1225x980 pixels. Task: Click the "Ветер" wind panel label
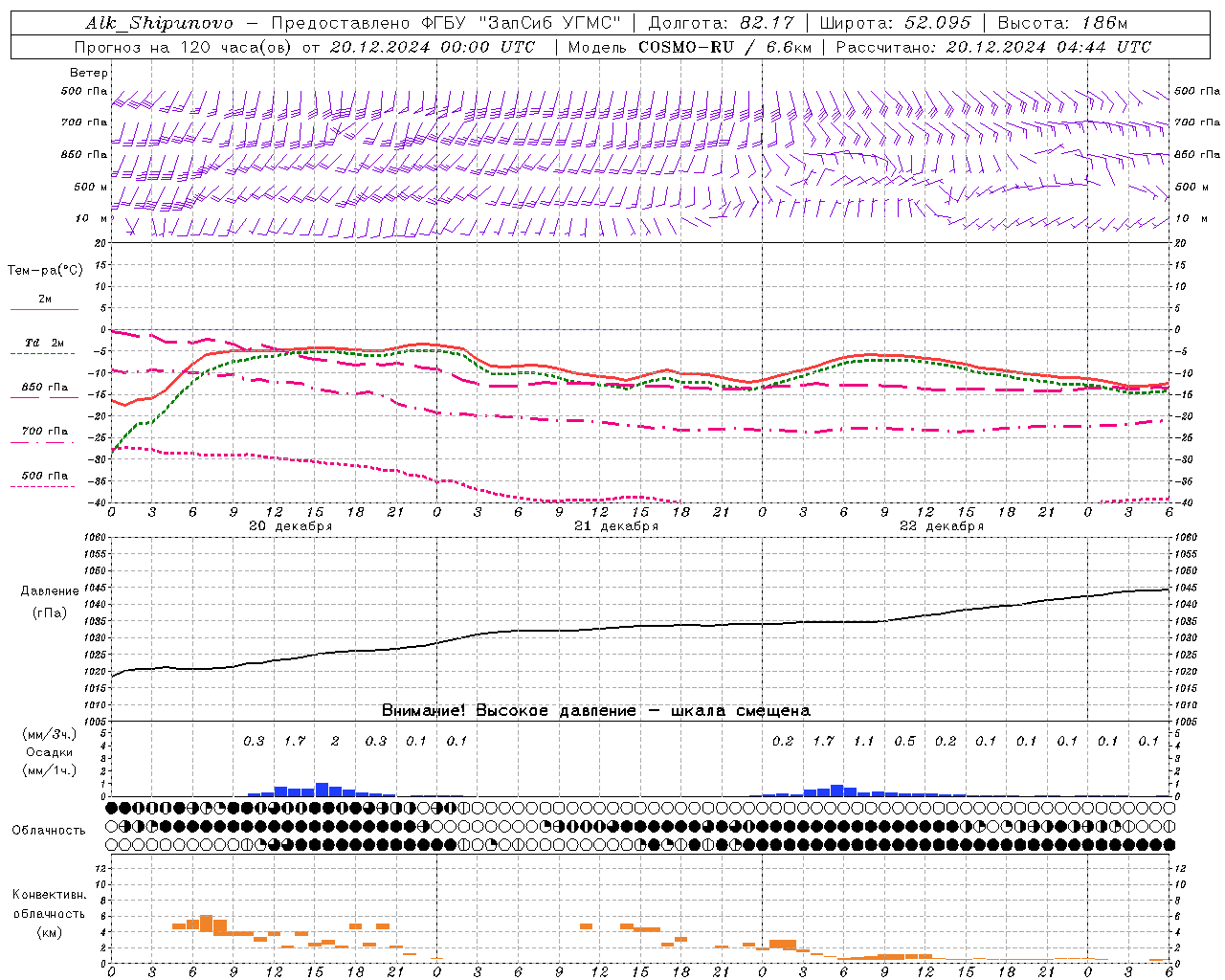coord(89,73)
